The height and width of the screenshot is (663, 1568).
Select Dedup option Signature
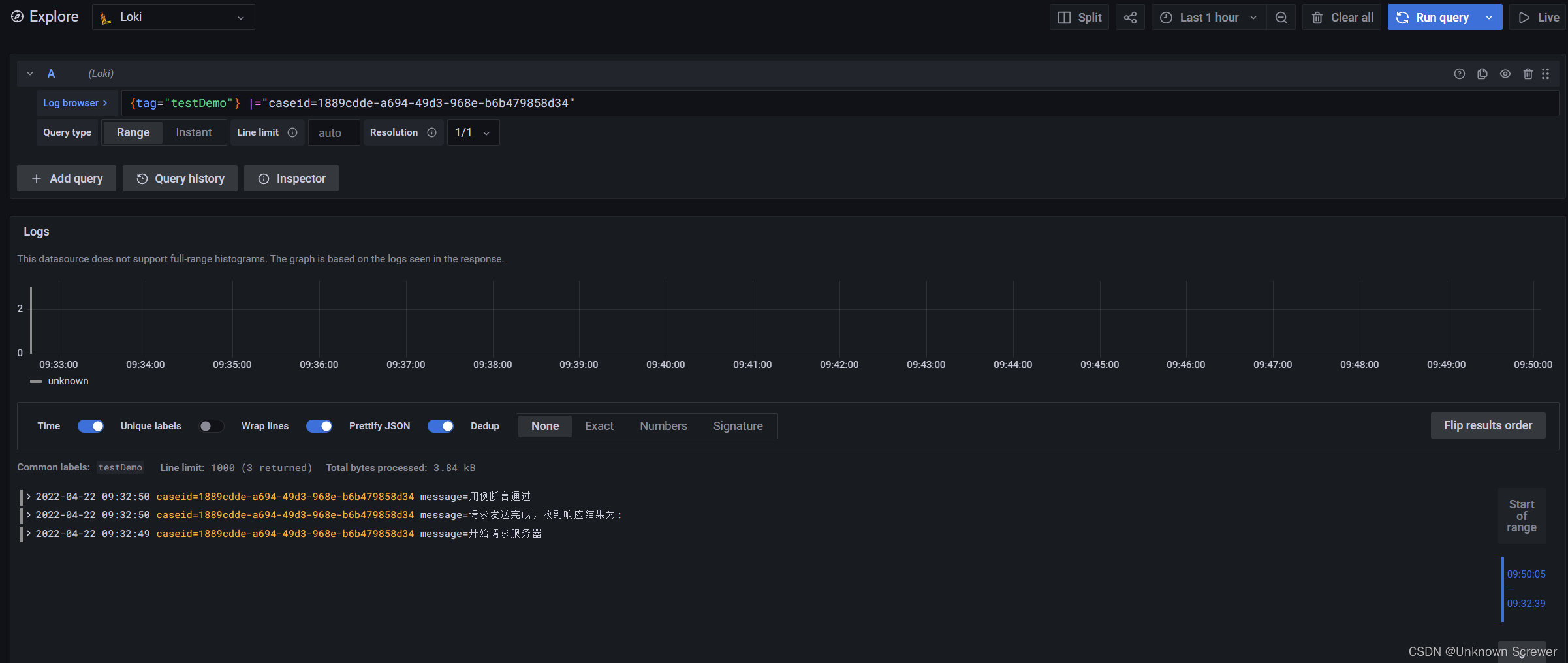coord(738,426)
